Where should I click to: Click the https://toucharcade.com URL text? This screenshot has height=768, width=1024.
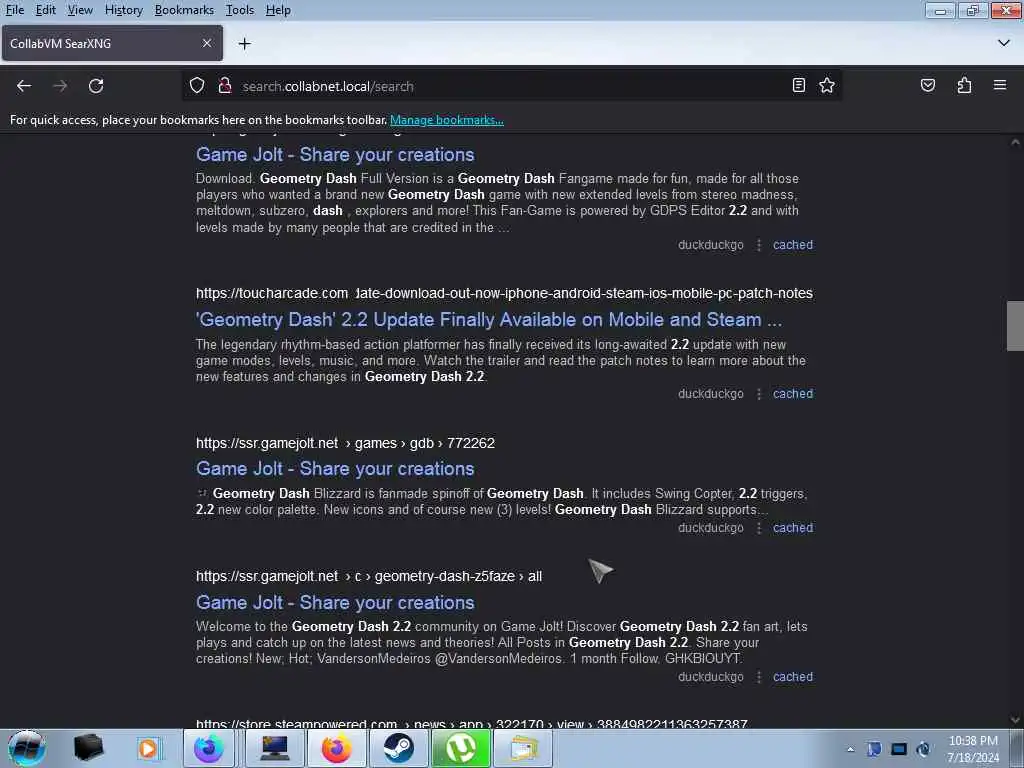272,293
